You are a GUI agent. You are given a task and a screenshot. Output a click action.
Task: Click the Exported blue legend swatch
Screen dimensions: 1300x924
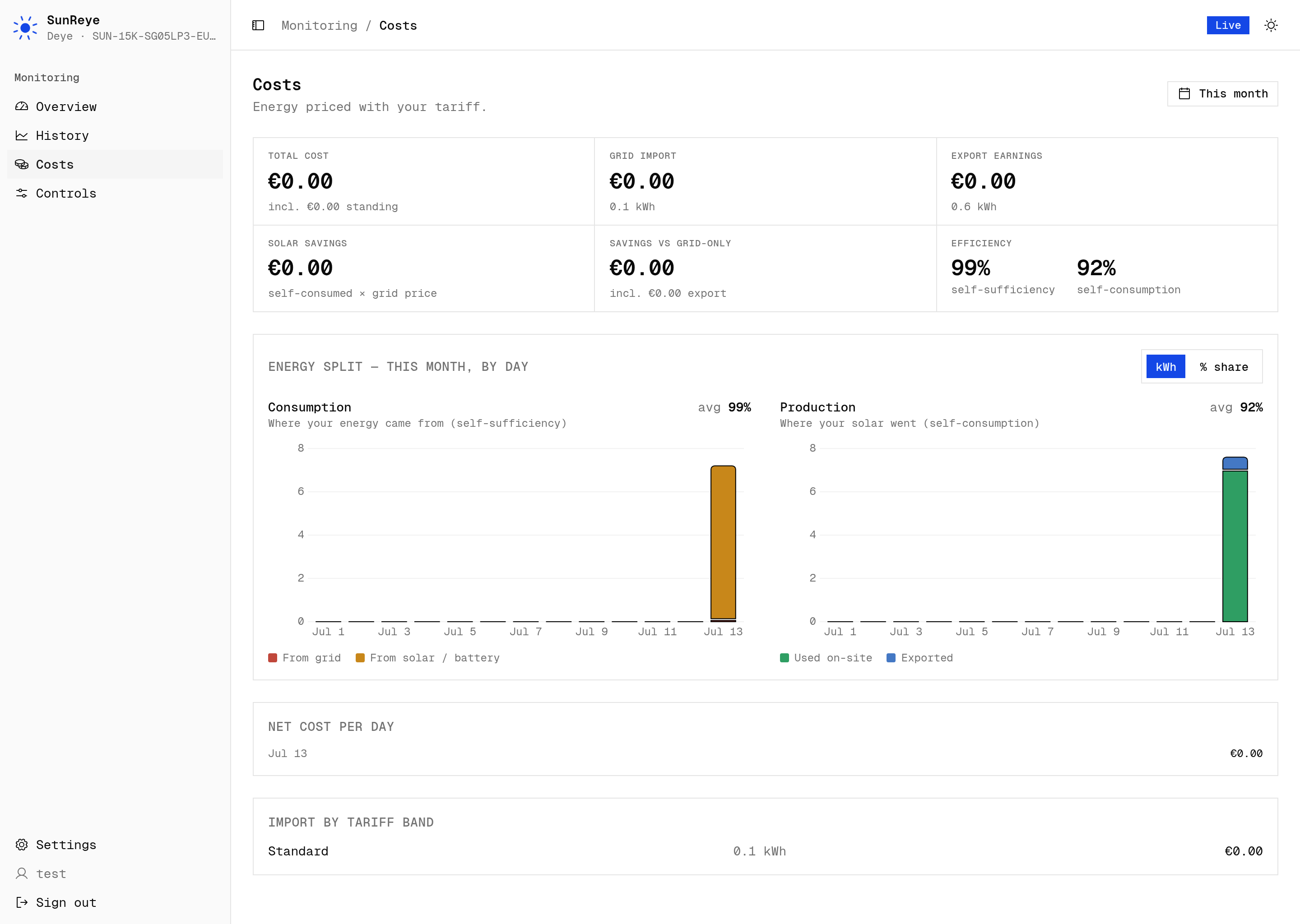pos(891,658)
